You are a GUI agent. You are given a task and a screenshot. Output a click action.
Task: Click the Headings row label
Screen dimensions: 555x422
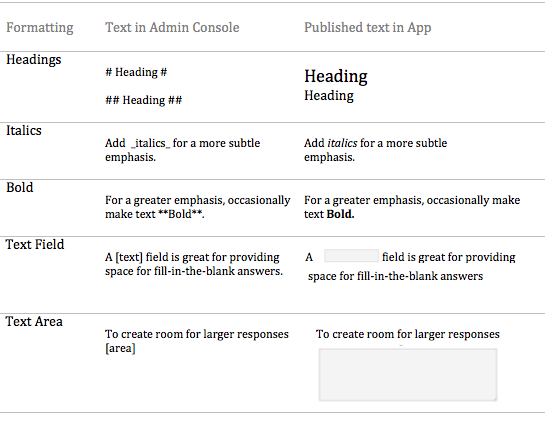(x=34, y=59)
